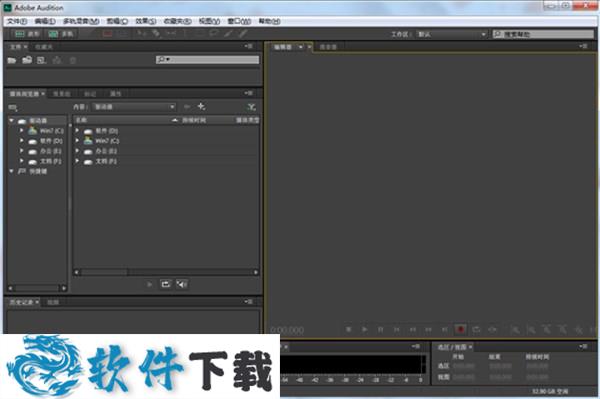Viewport: 600px width, 399px height.
Task: Expand 软件 (D:) in the left tree
Action: coord(21,141)
